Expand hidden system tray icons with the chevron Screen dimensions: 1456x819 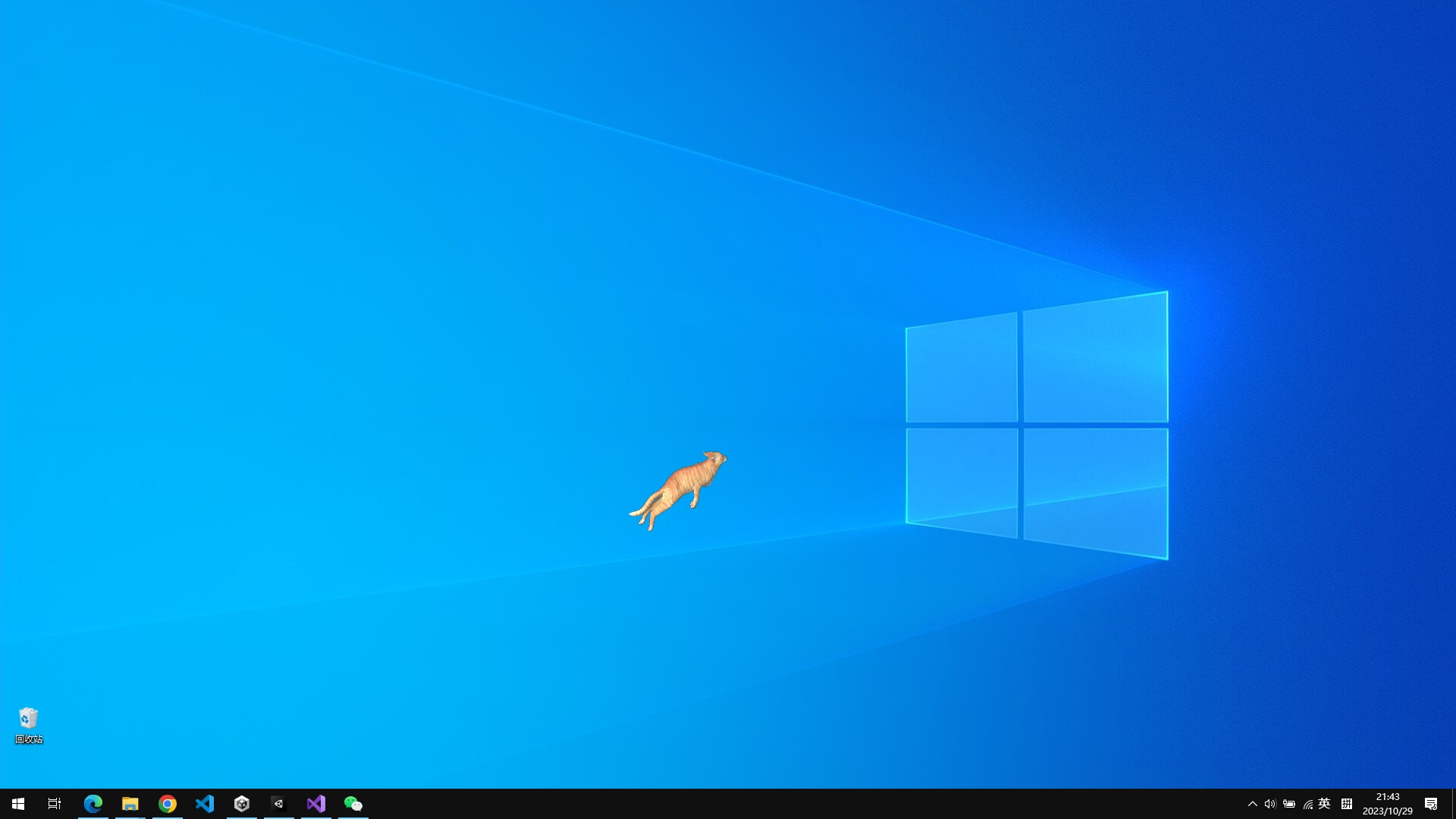click(1253, 804)
